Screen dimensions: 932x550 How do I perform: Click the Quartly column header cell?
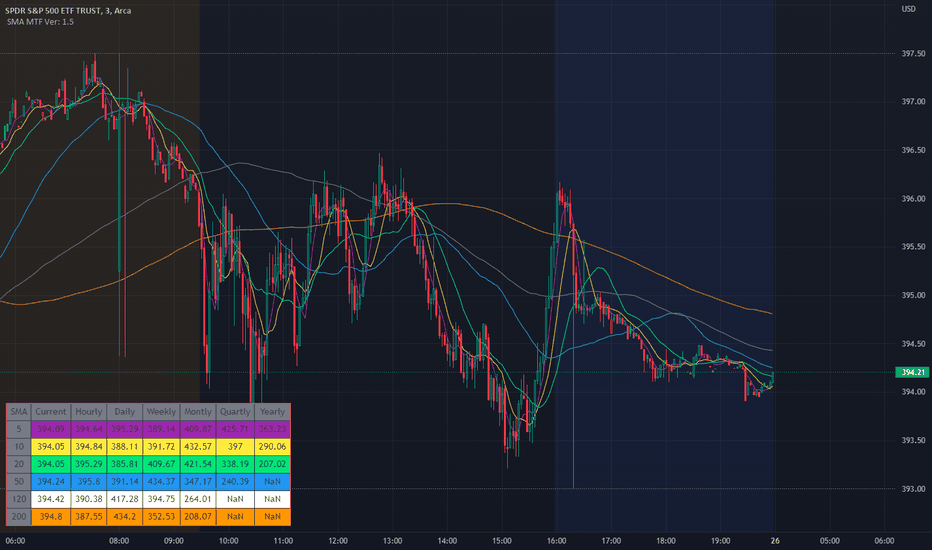(x=235, y=411)
